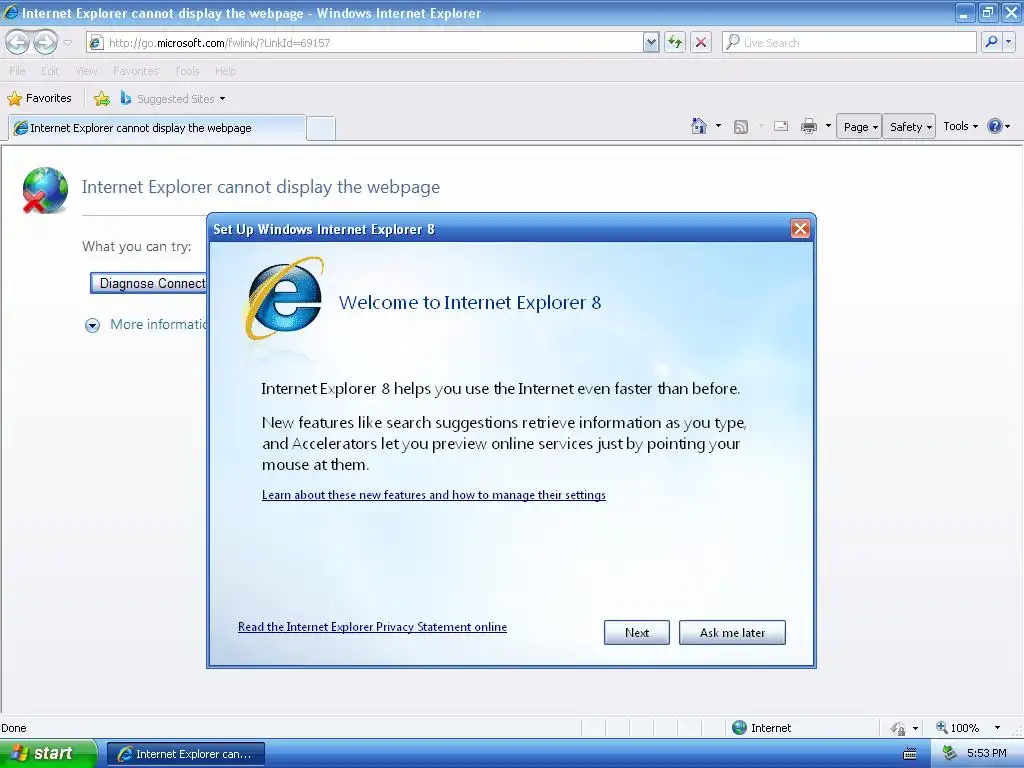
Task: Click the Refresh page icon
Action: tap(675, 42)
